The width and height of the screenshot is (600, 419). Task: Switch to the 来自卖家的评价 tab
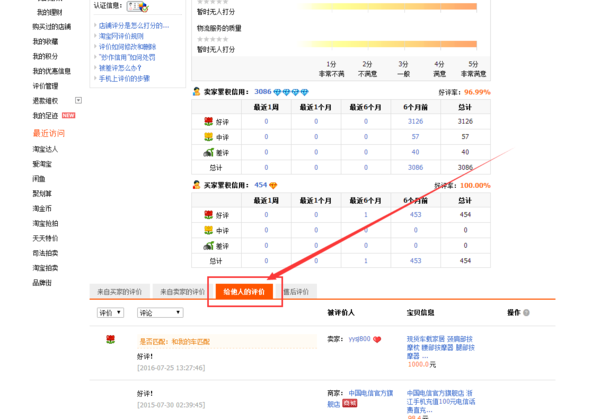(x=182, y=292)
